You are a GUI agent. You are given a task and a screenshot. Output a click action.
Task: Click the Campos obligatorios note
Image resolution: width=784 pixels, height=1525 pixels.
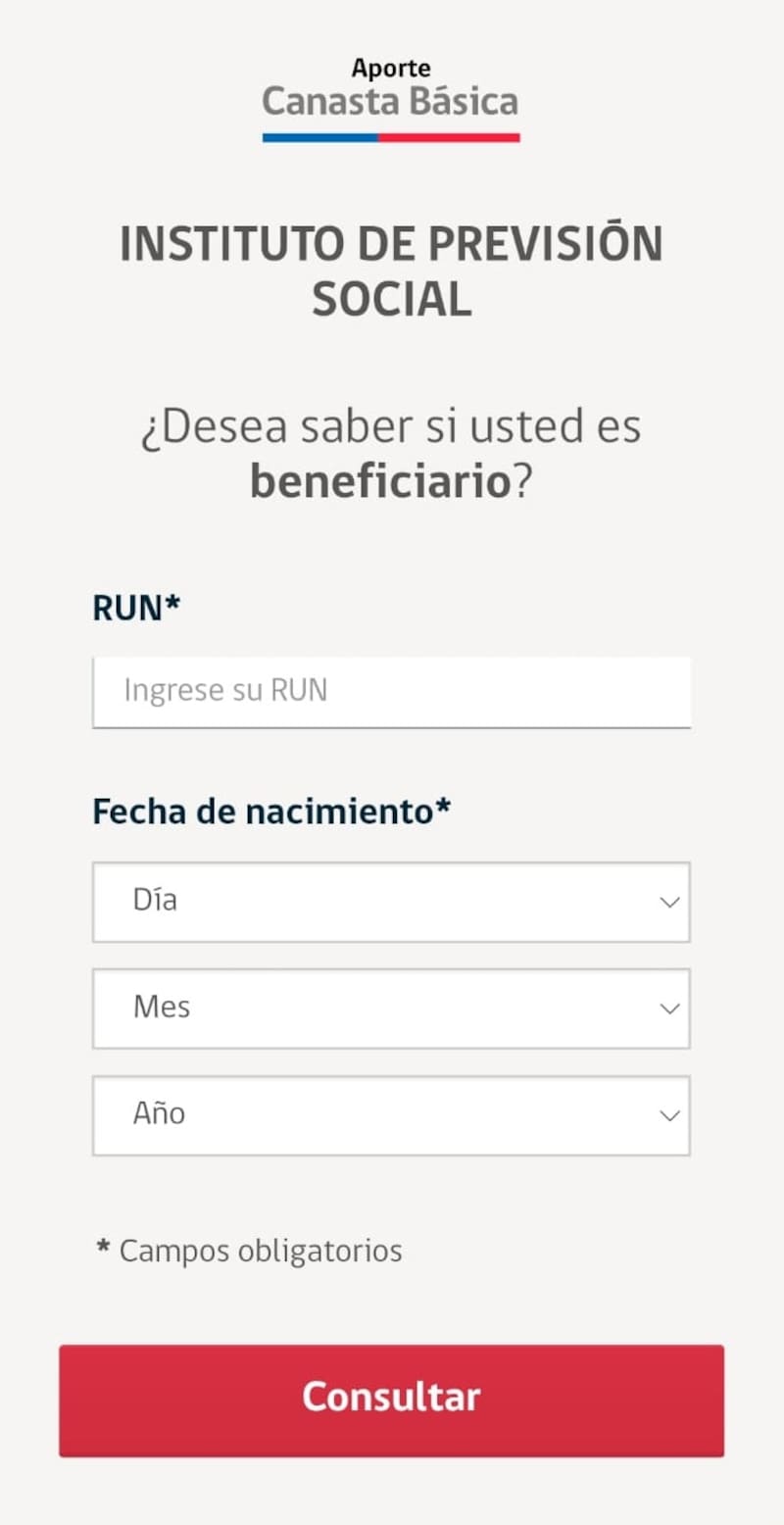tap(260, 1251)
